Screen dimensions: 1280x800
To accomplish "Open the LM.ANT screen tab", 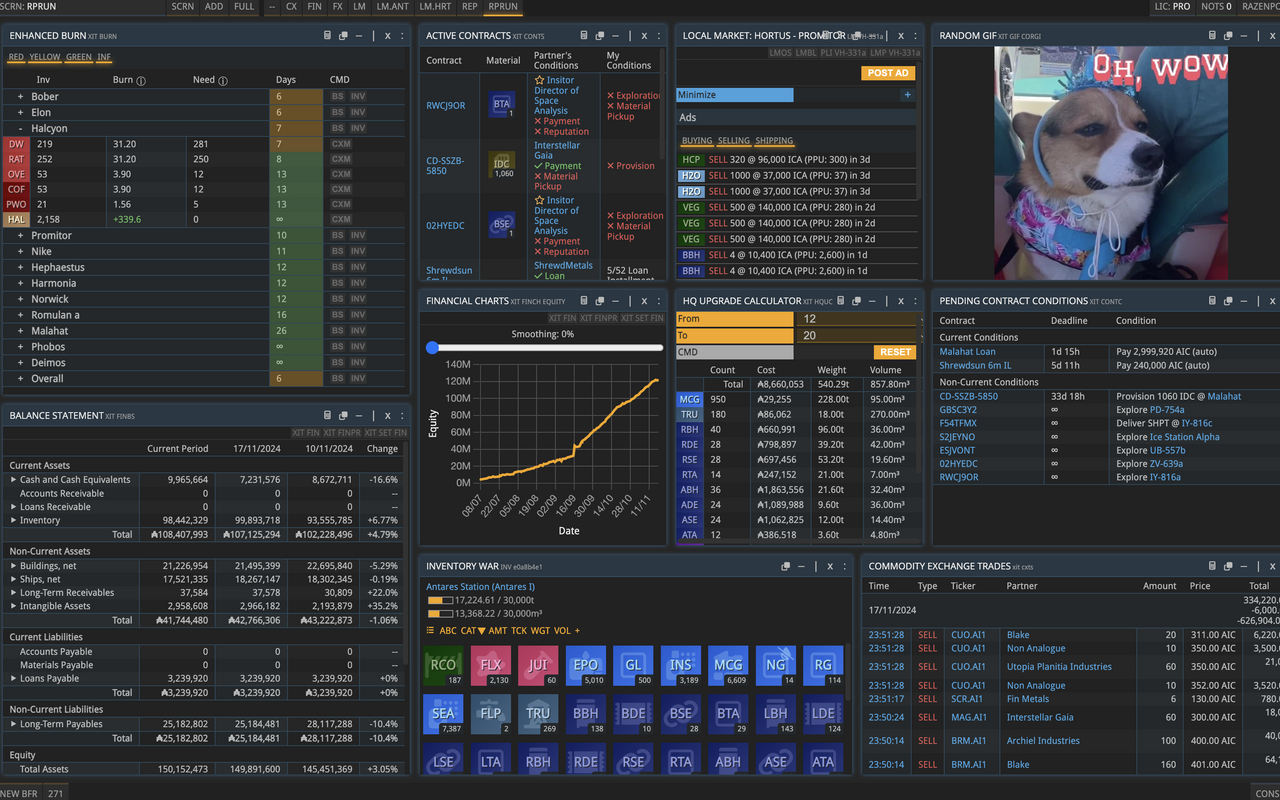I will (x=393, y=7).
